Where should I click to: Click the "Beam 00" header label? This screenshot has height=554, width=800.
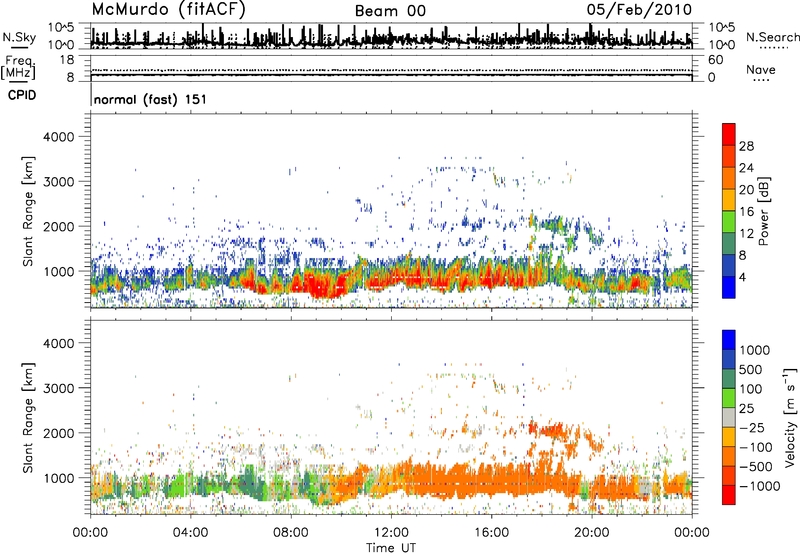point(390,11)
